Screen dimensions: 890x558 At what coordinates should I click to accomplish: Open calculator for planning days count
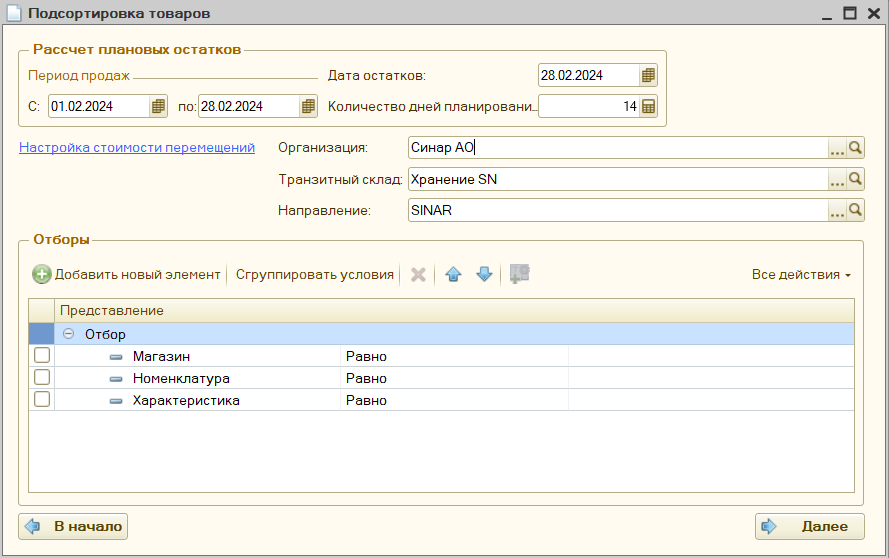click(648, 106)
